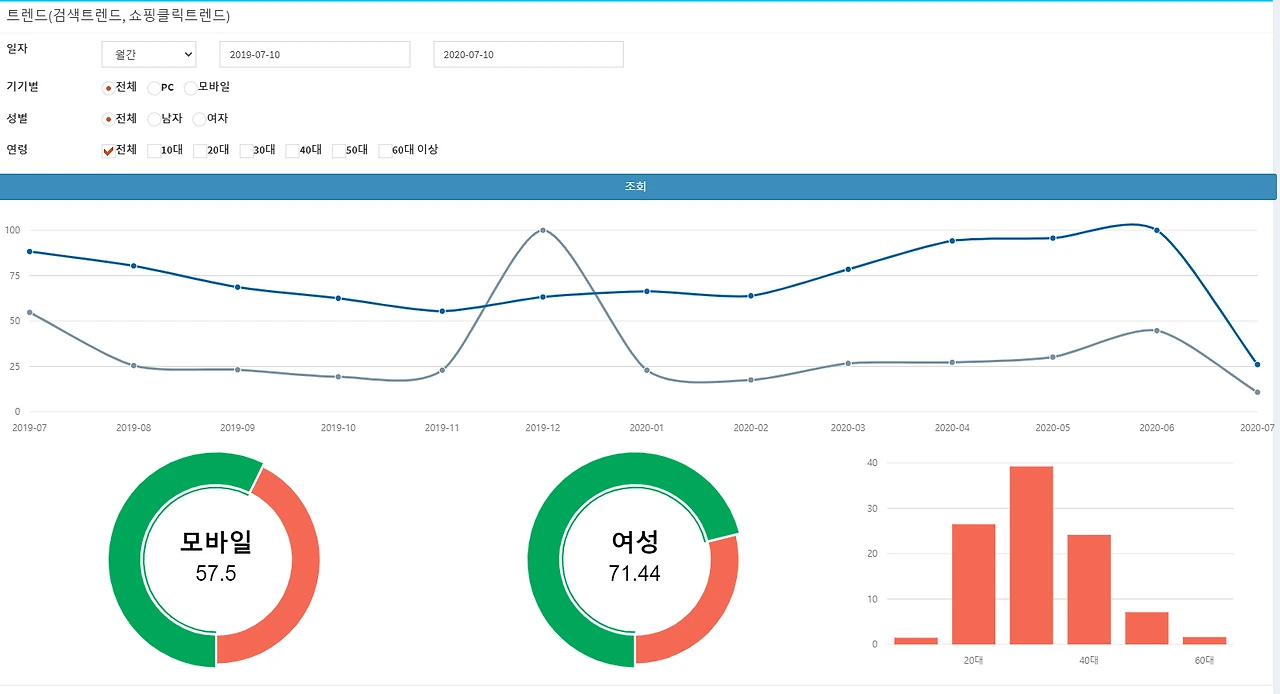Click the end date input showing 2020-07-10
Image resolution: width=1280 pixels, height=694 pixels.
[x=528, y=54]
